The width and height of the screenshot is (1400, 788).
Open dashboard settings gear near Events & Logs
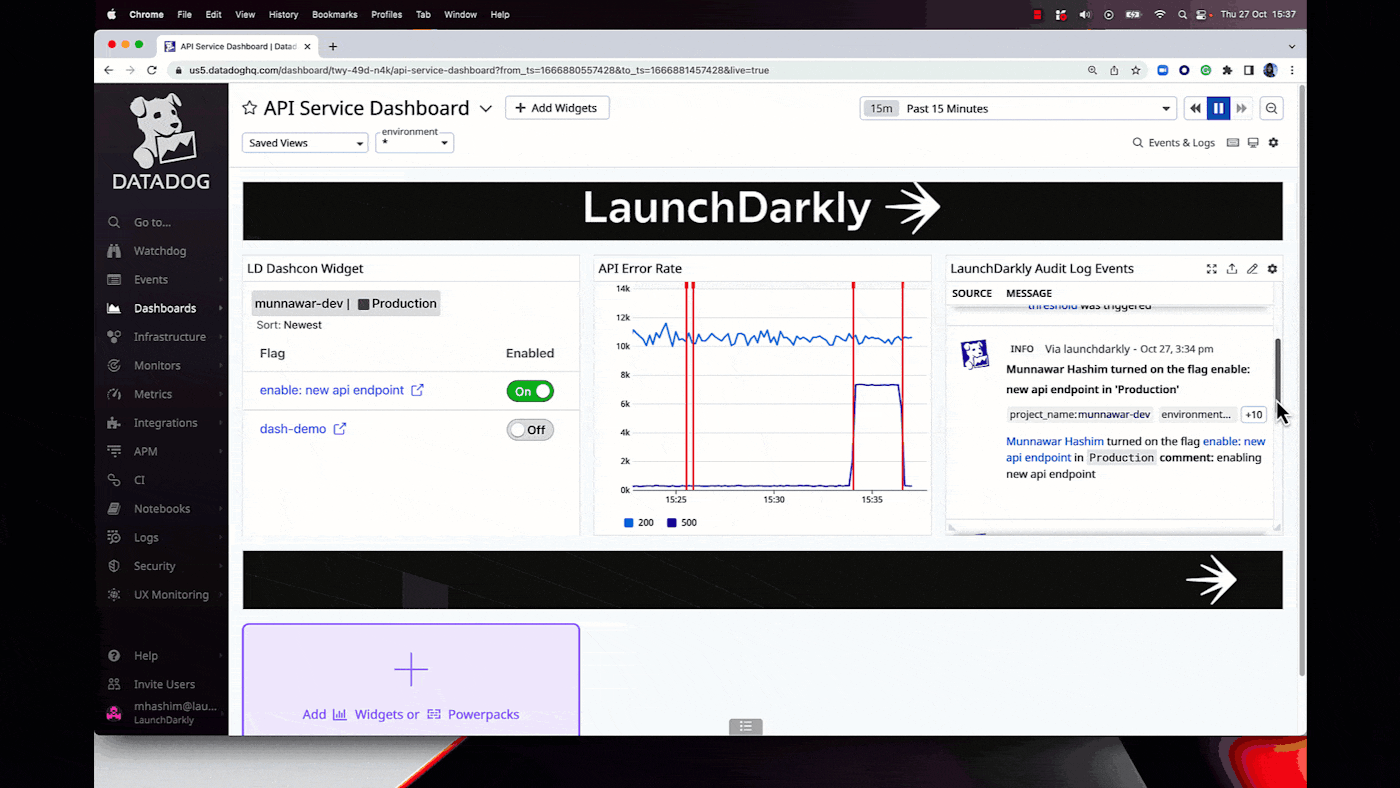pyautogui.click(x=1273, y=143)
